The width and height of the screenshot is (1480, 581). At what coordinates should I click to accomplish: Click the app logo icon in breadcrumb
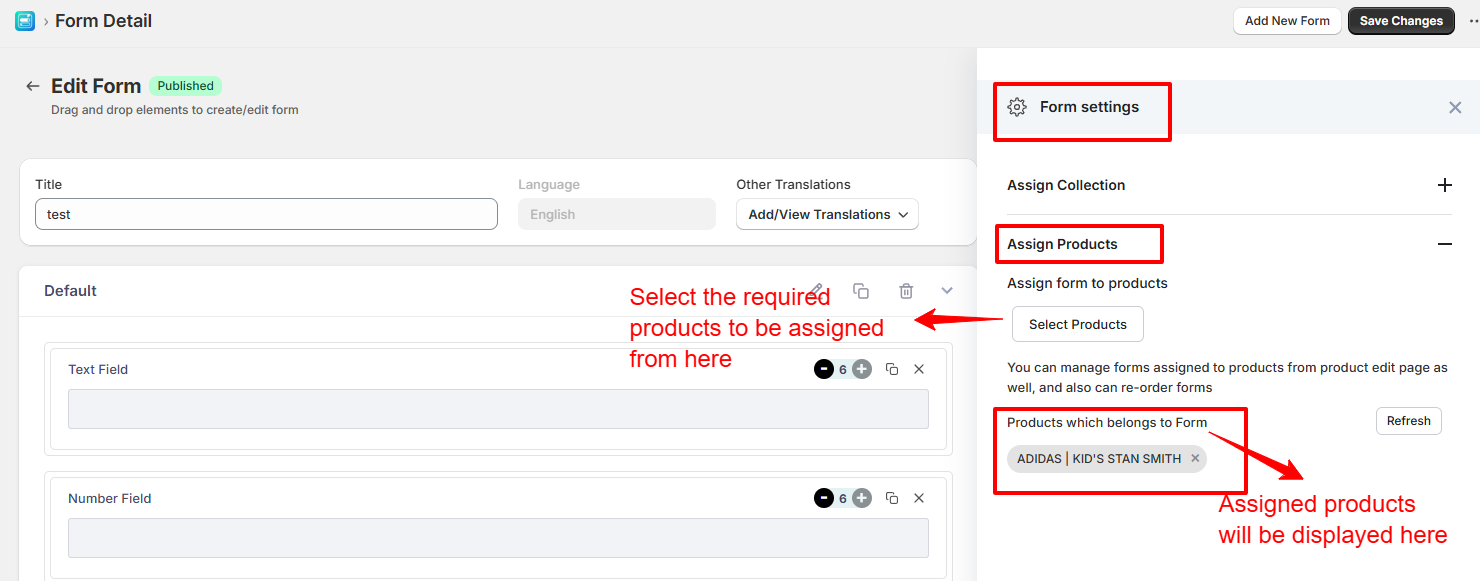pos(25,21)
